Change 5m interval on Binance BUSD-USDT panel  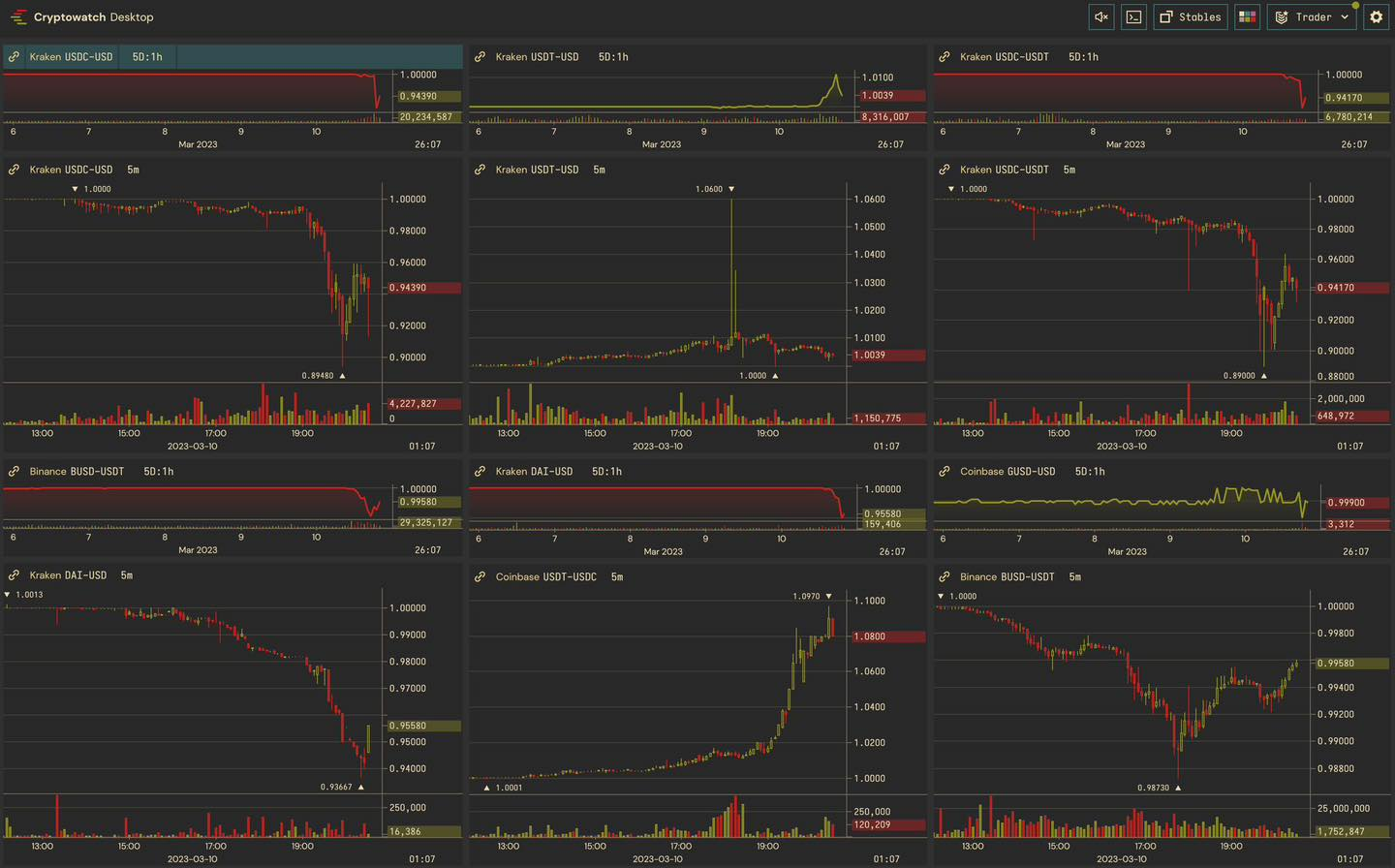tap(1074, 576)
